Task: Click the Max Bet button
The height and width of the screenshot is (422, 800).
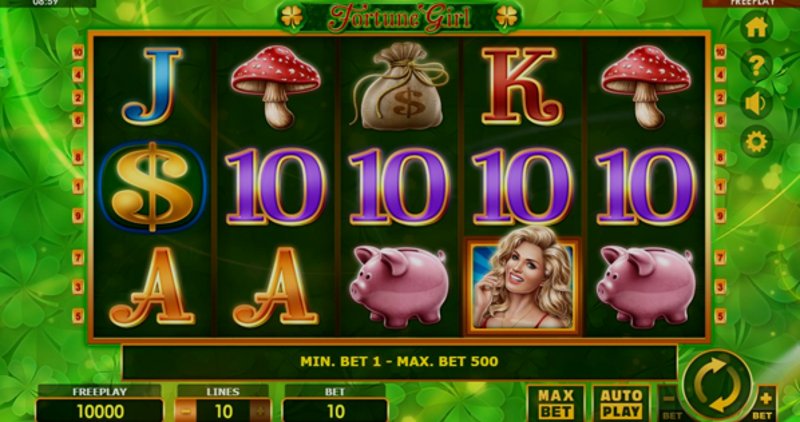Action: tap(556, 403)
